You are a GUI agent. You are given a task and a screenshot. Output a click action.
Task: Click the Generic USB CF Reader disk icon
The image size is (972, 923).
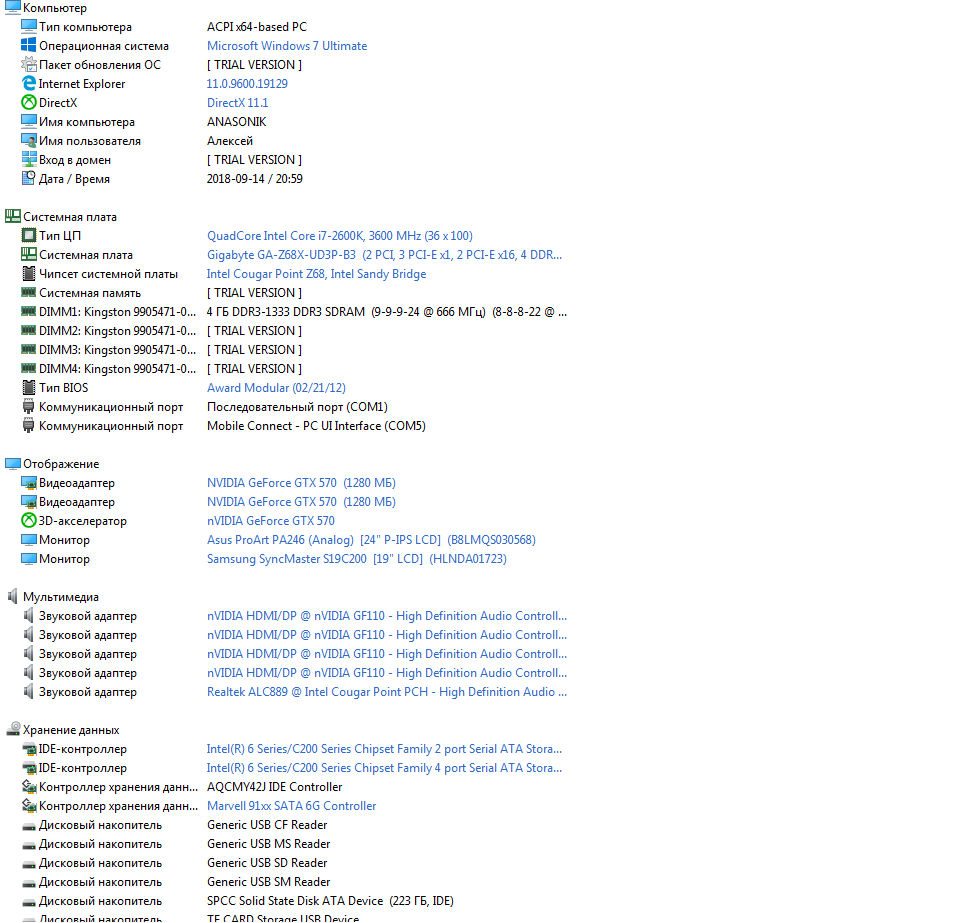pos(29,826)
